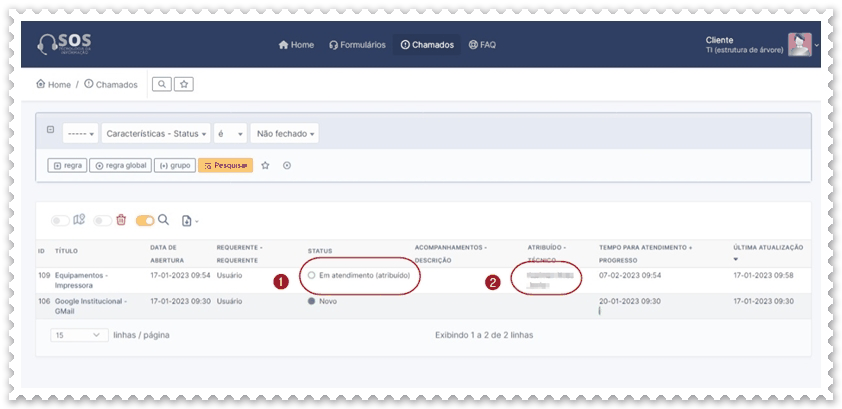Screen dimensions: 842x409
Task: Click the star icon beside the breadcrumb
Action: [x=183, y=84]
